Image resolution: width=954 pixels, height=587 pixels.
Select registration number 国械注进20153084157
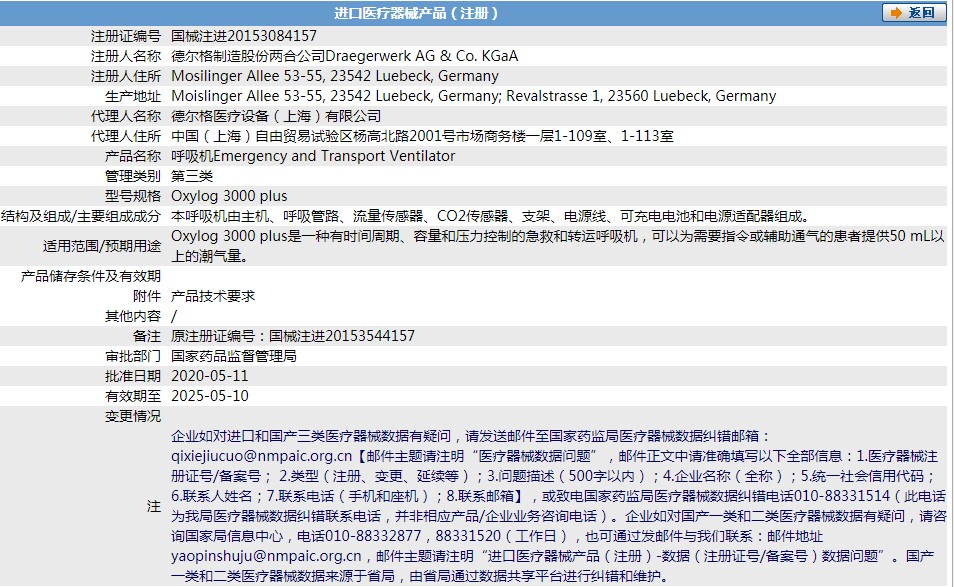(244, 36)
